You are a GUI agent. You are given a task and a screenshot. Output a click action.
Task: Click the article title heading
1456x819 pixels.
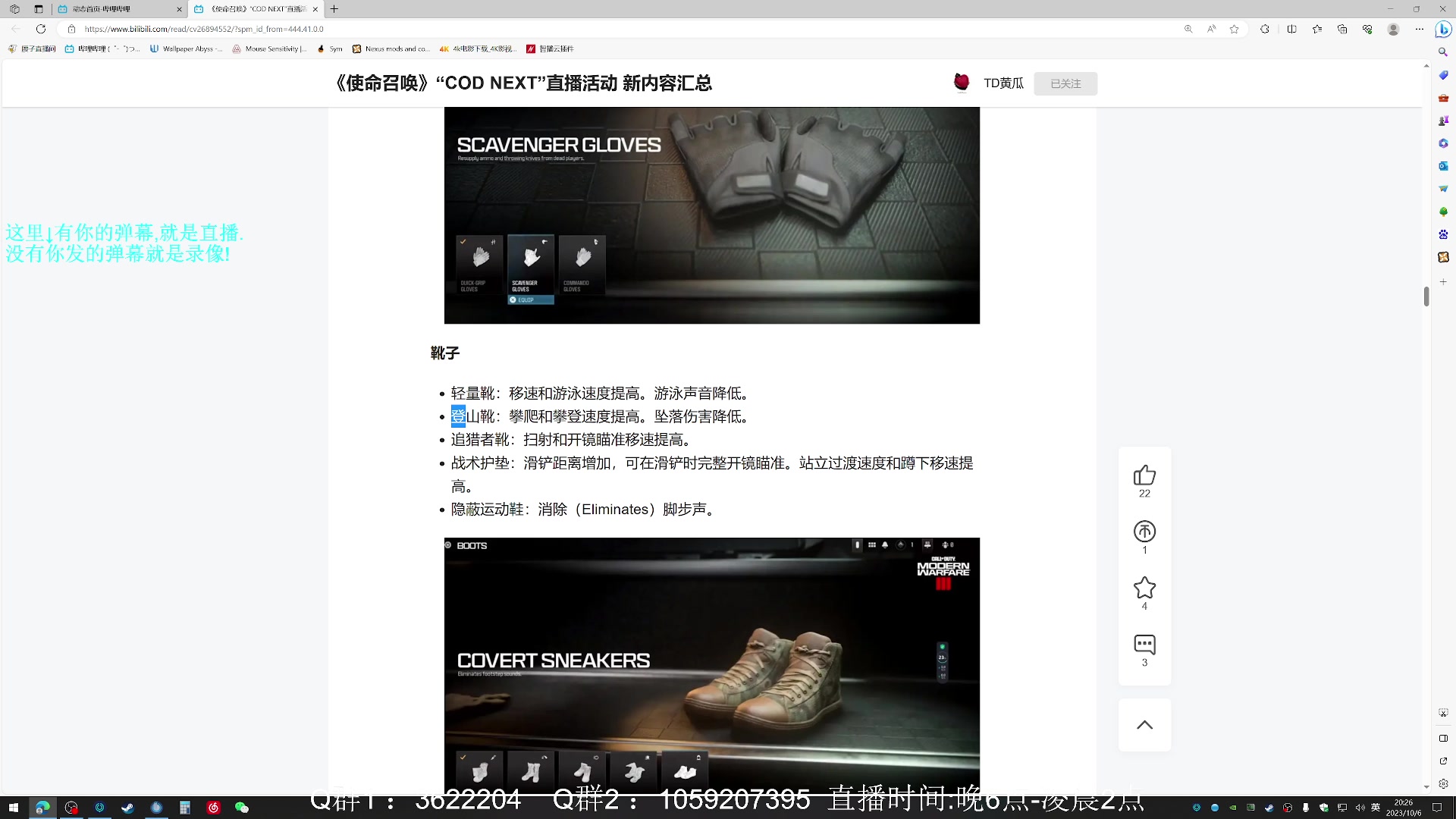click(524, 83)
